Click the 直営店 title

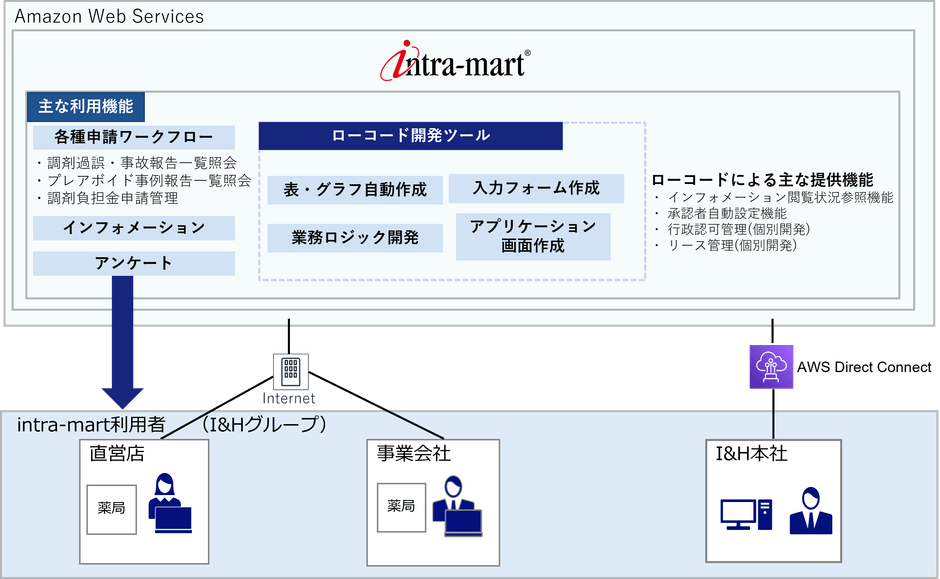(x=117, y=454)
